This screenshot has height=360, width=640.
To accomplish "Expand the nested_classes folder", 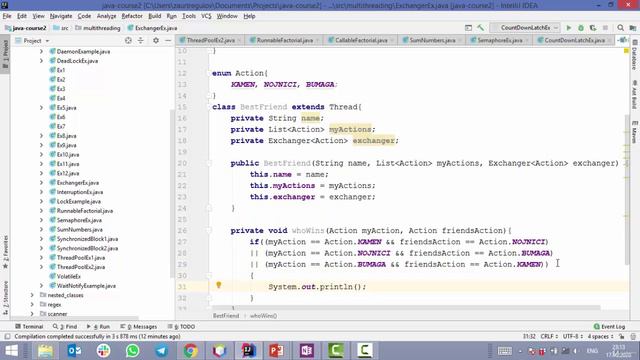I will [x=32, y=295].
